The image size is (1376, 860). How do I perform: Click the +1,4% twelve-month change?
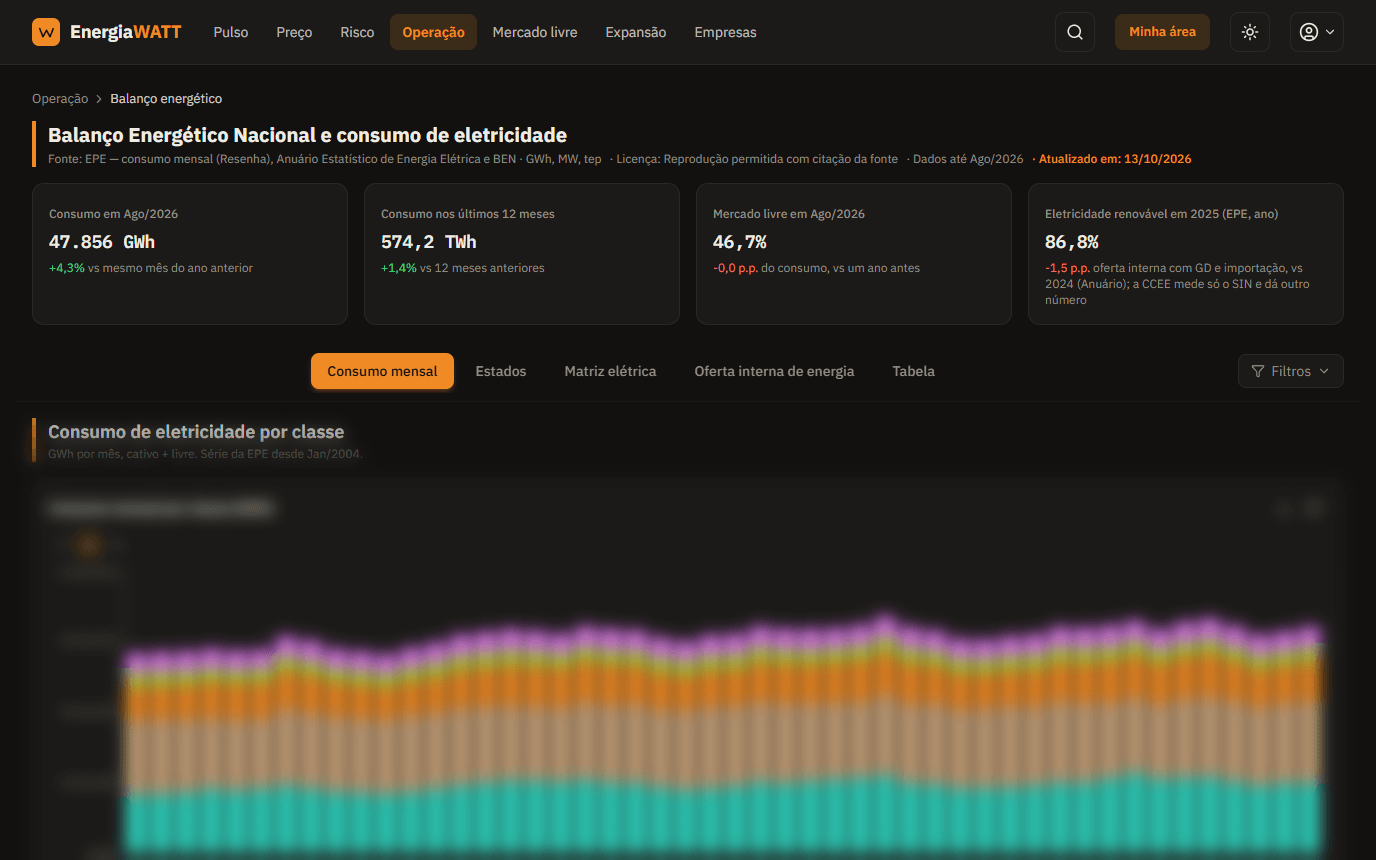coord(399,268)
